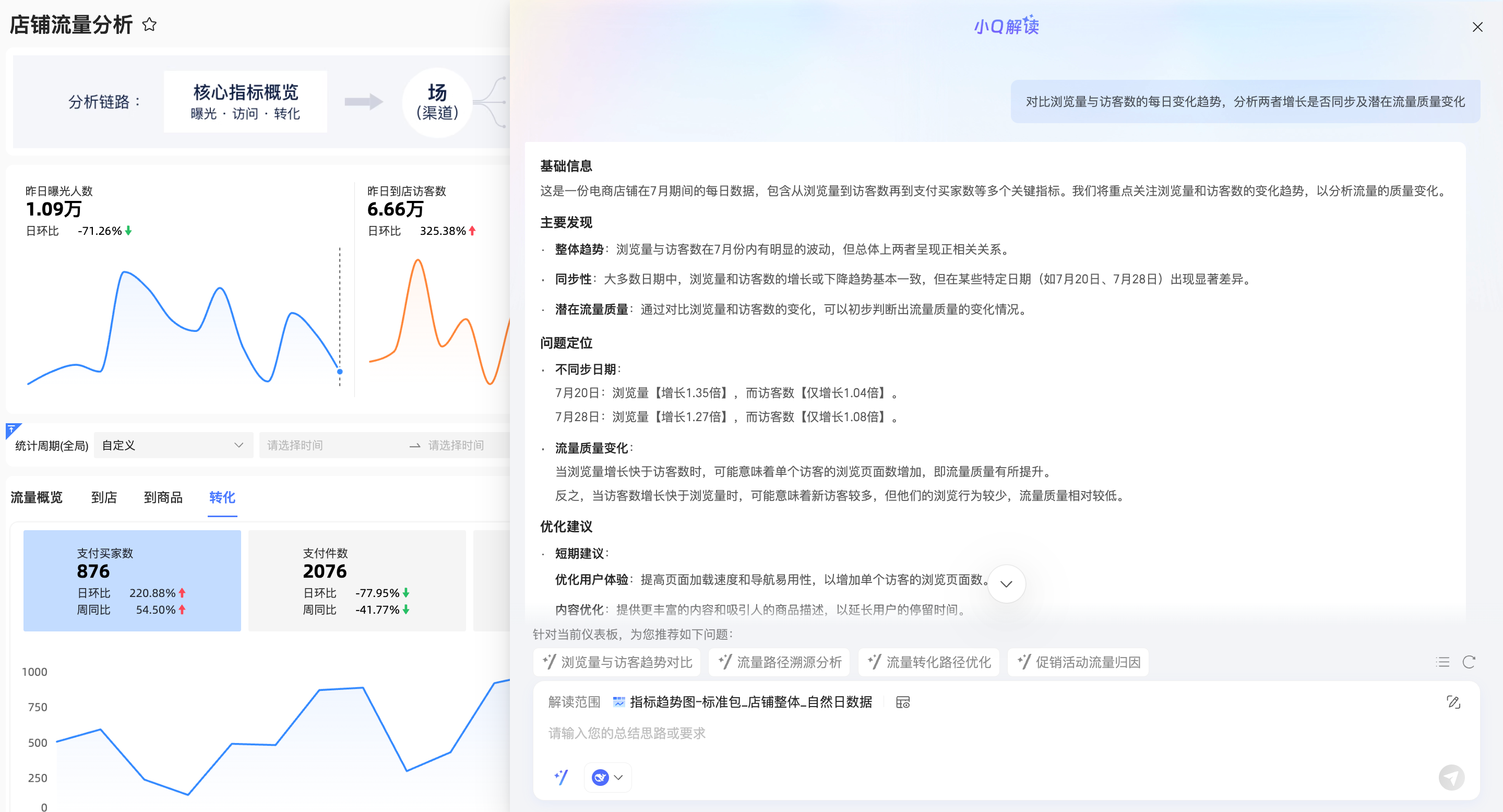This screenshot has height=812, width=1503.
Task: Refresh the recommended questions
Action: pyautogui.click(x=1469, y=662)
